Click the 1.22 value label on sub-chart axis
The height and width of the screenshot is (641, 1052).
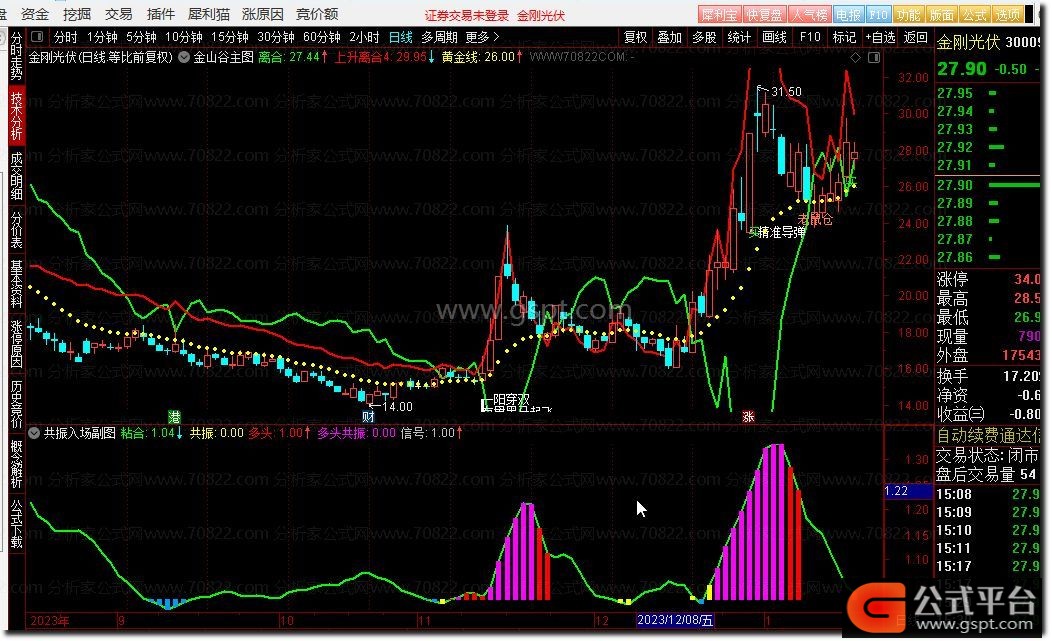(908, 491)
